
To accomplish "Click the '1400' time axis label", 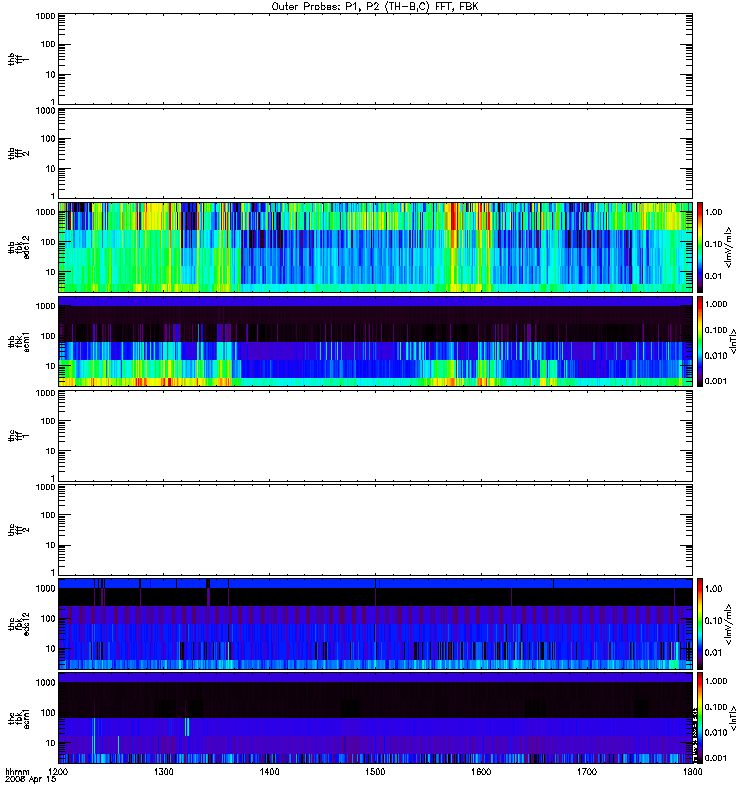I will [269, 772].
